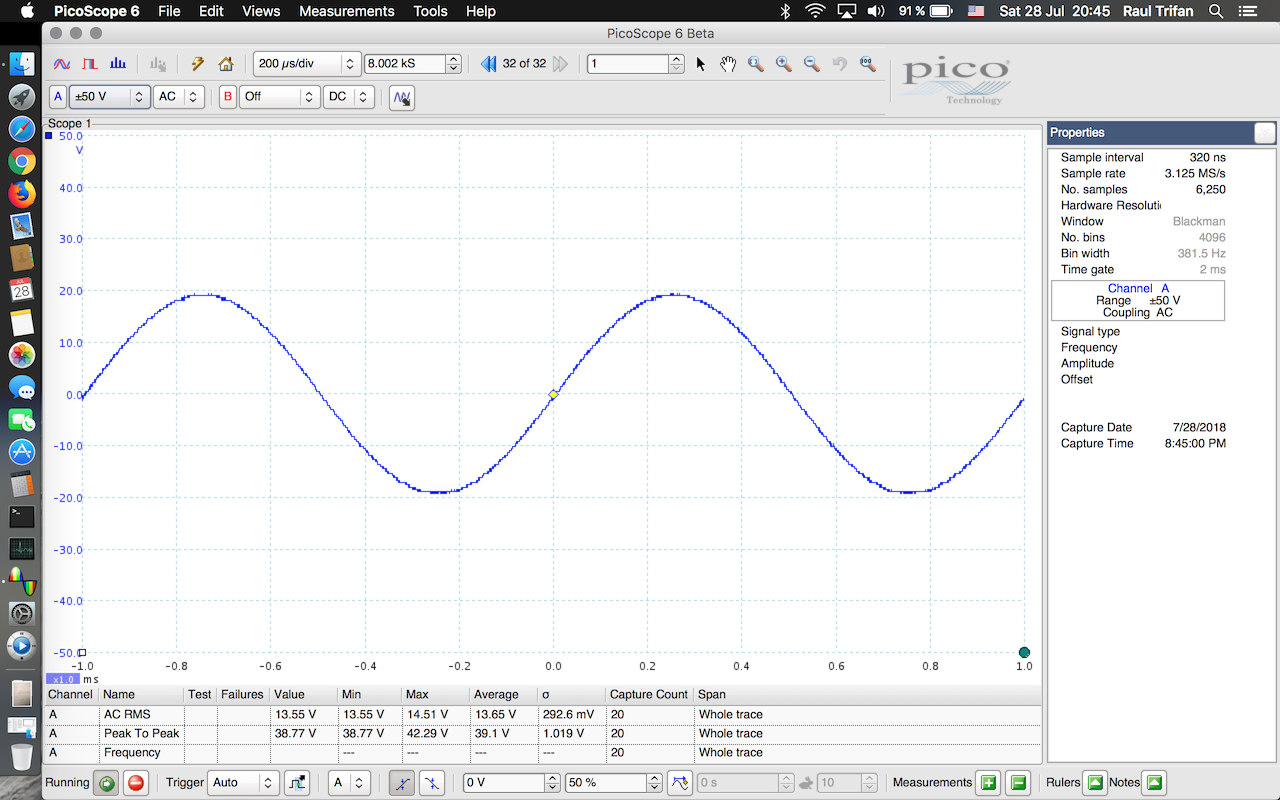
Task: Open Terminal from the Dock
Action: (x=22, y=516)
